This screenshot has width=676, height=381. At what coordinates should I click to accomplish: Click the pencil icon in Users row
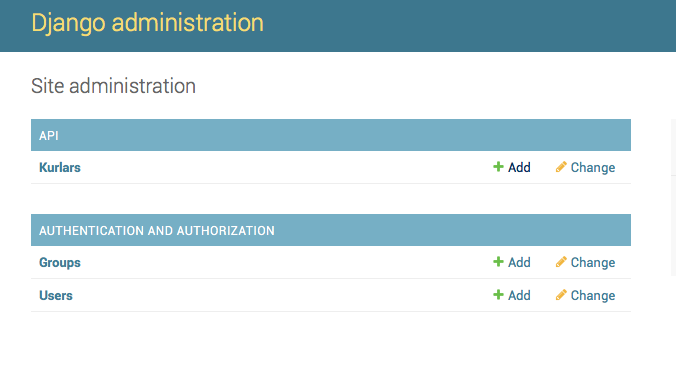(561, 295)
